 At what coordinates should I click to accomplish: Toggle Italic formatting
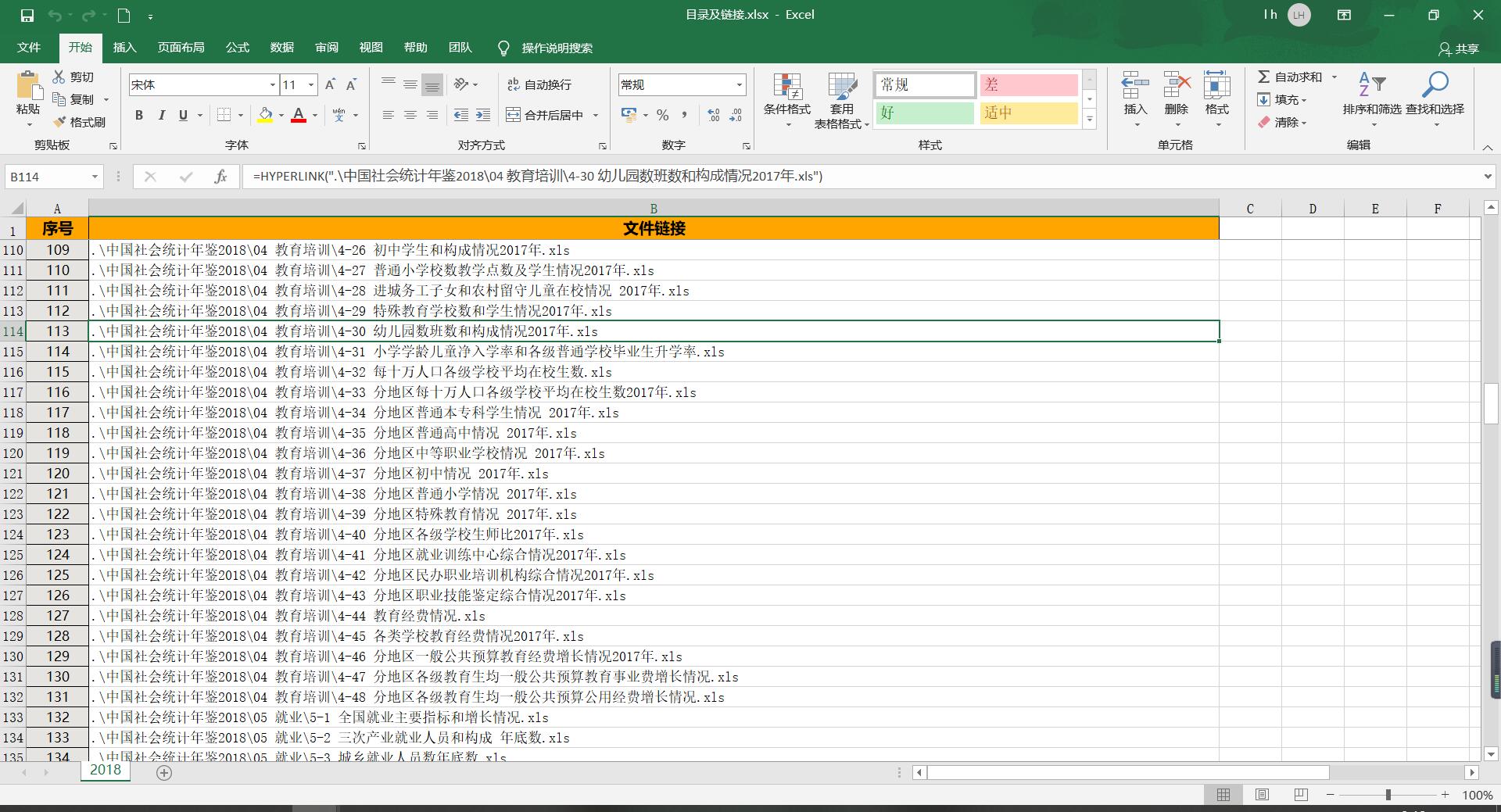click(x=161, y=115)
